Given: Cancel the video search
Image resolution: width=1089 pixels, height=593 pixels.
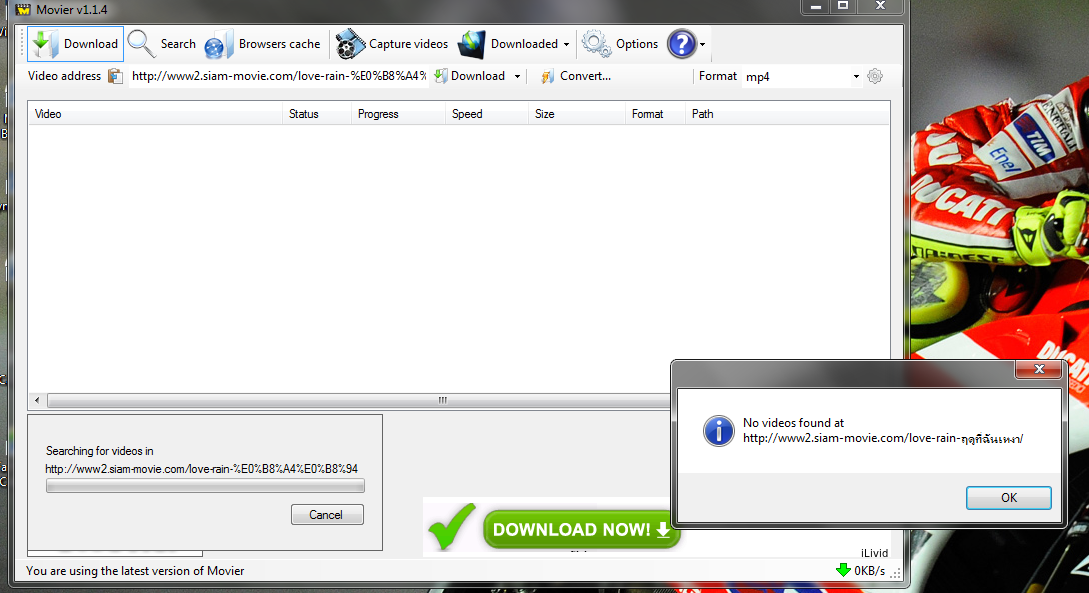Looking at the screenshot, I should click(x=327, y=515).
